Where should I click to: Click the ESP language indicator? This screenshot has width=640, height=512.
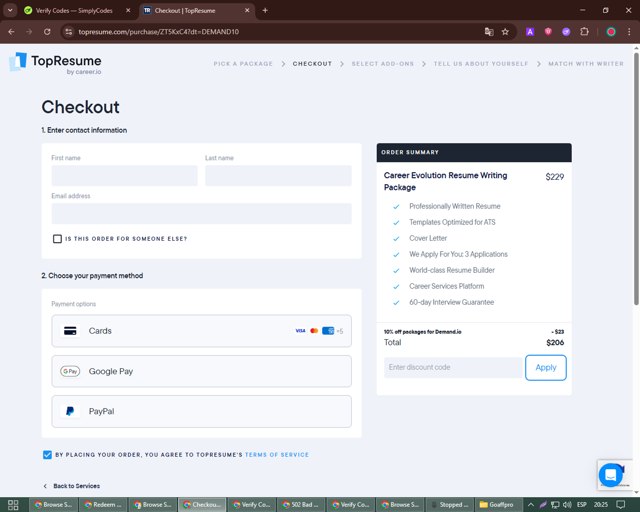click(582, 505)
